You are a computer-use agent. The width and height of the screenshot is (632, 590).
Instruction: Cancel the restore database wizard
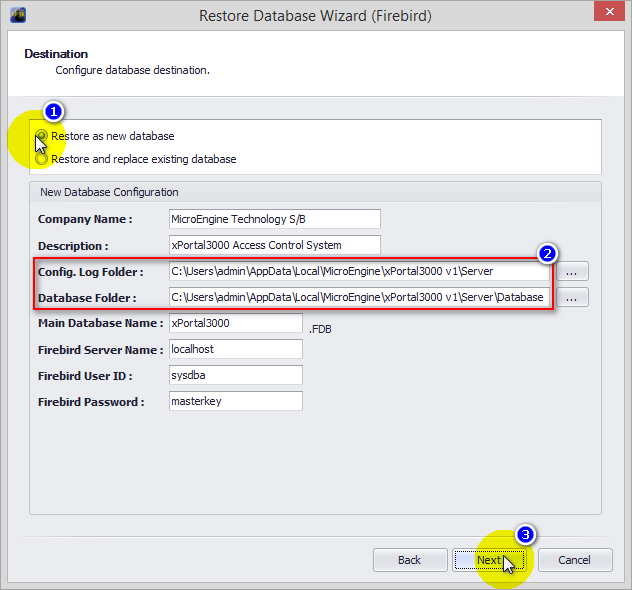pyautogui.click(x=575, y=560)
